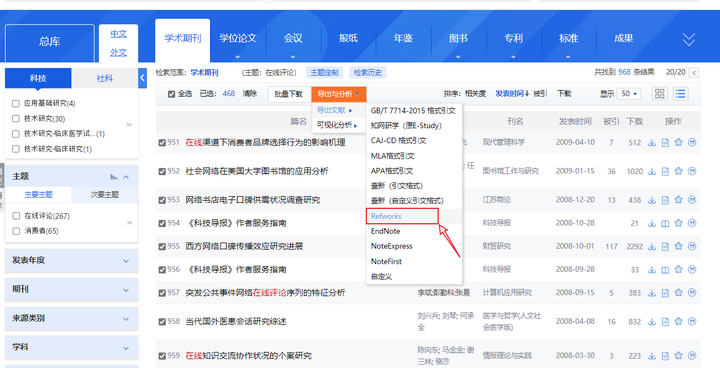This screenshot has height=368, width=720.
Task: Check the 消费者(65) topic filter
Action: coord(16,231)
